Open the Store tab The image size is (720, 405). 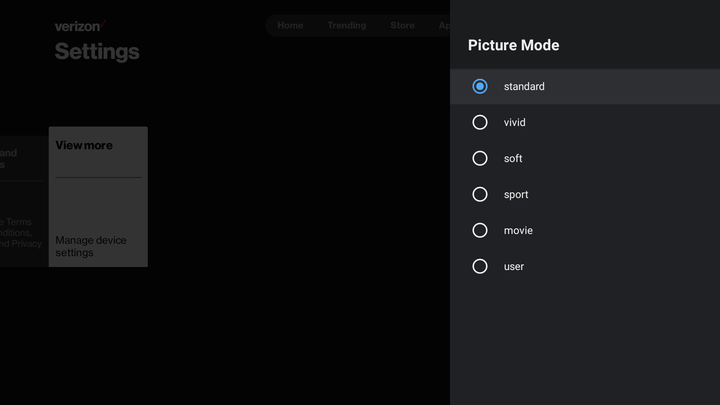(402, 25)
